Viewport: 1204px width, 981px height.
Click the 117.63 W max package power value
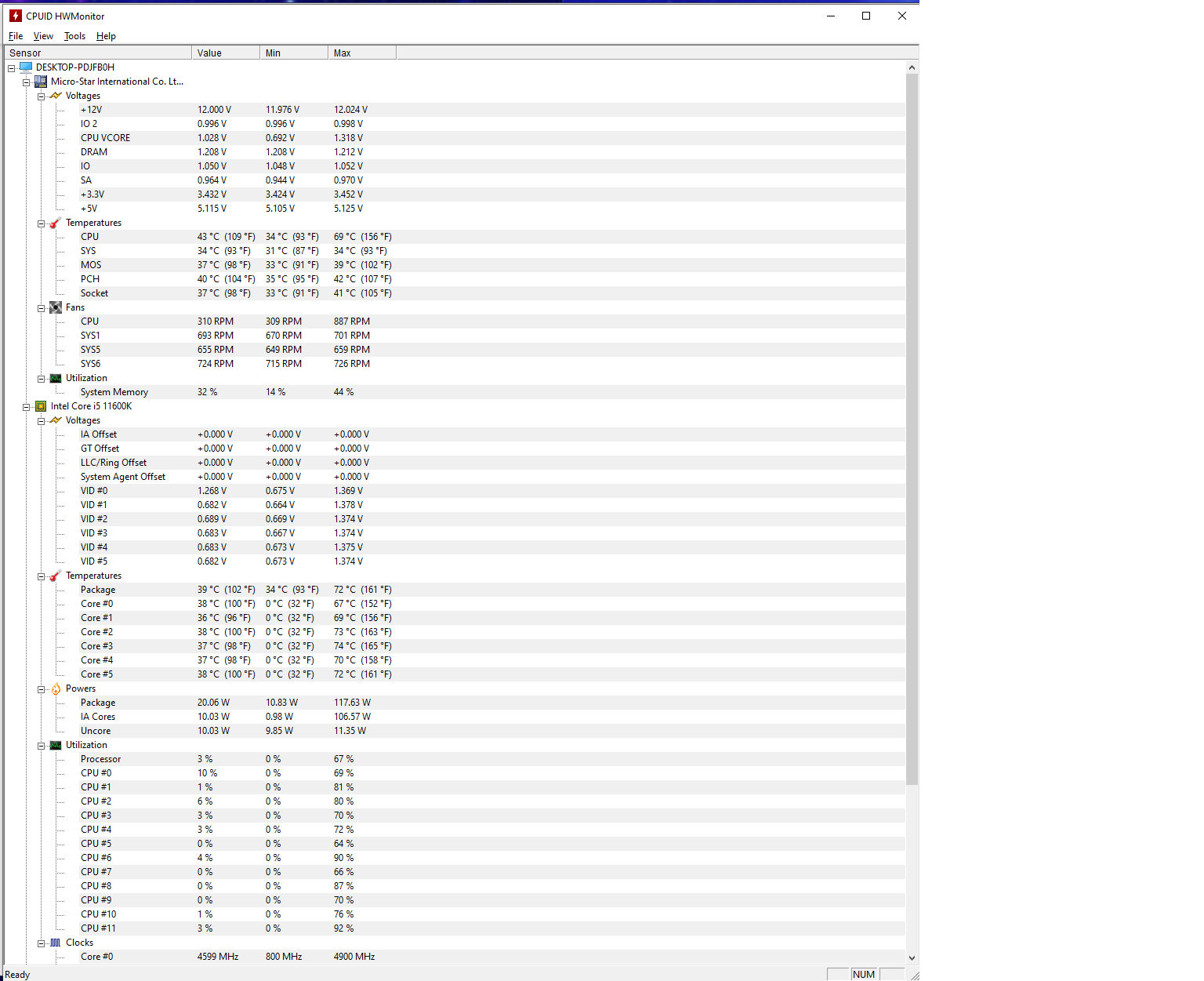tap(352, 703)
